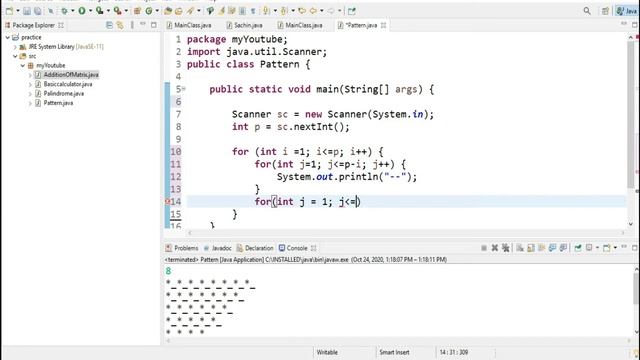The image size is (640, 360).
Task: Click Remove All Terminated Launches icon
Action: point(505,248)
